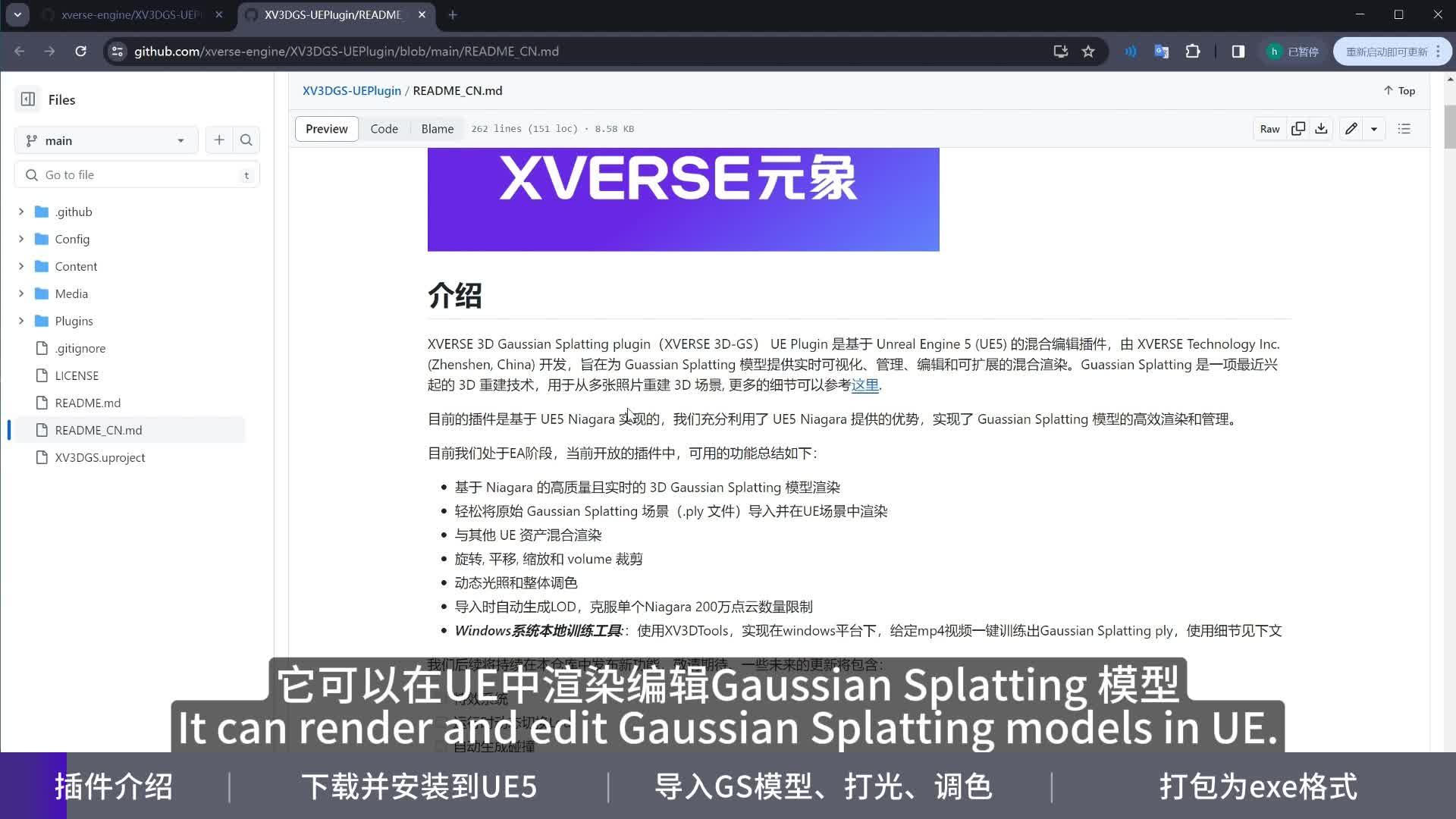Screen dimensions: 1456x819
Task: Click the Raw button
Action: [1269, 128]
